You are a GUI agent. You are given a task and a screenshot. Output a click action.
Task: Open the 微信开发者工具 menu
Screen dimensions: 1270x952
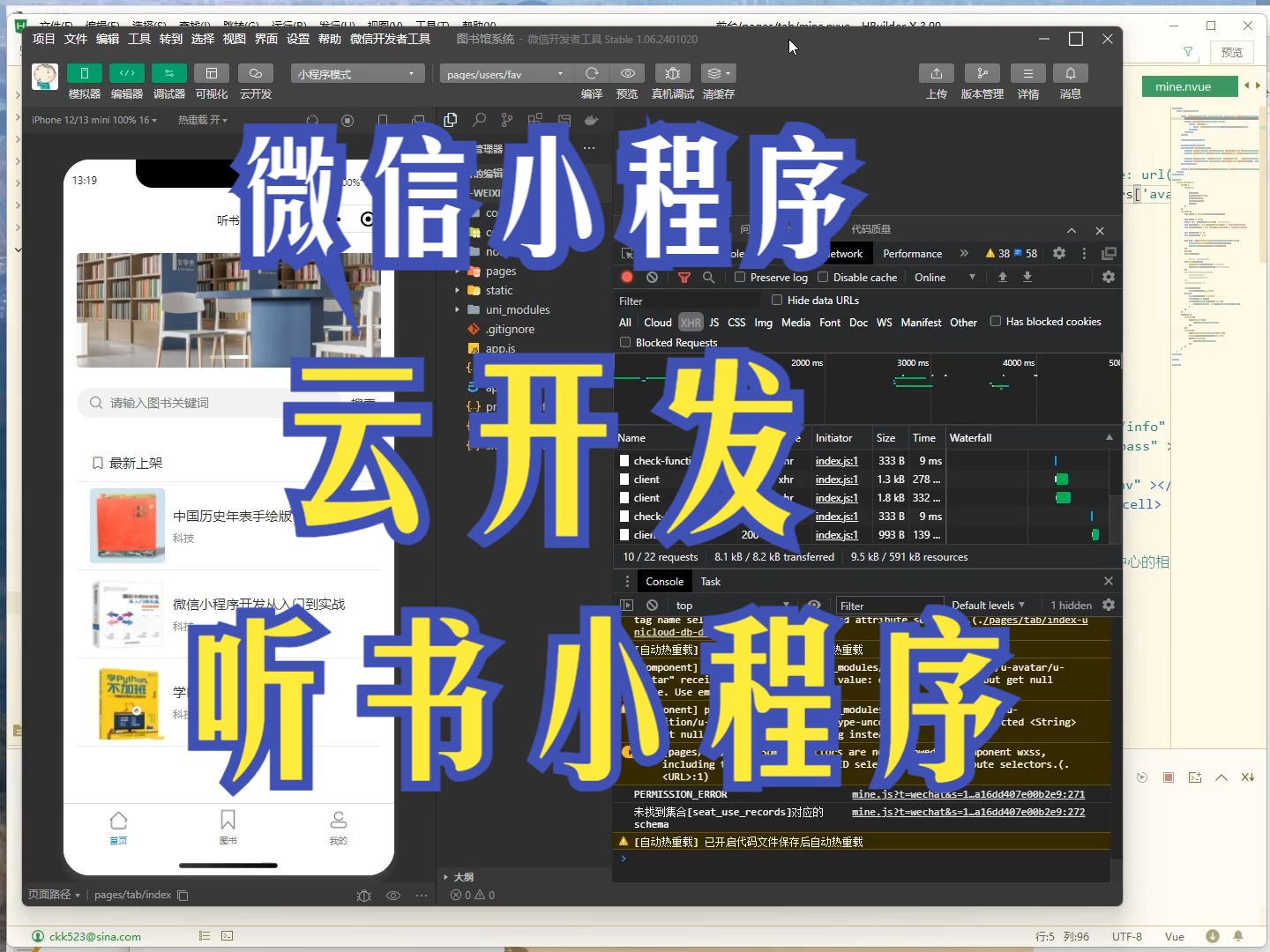(x=390, y=39)
